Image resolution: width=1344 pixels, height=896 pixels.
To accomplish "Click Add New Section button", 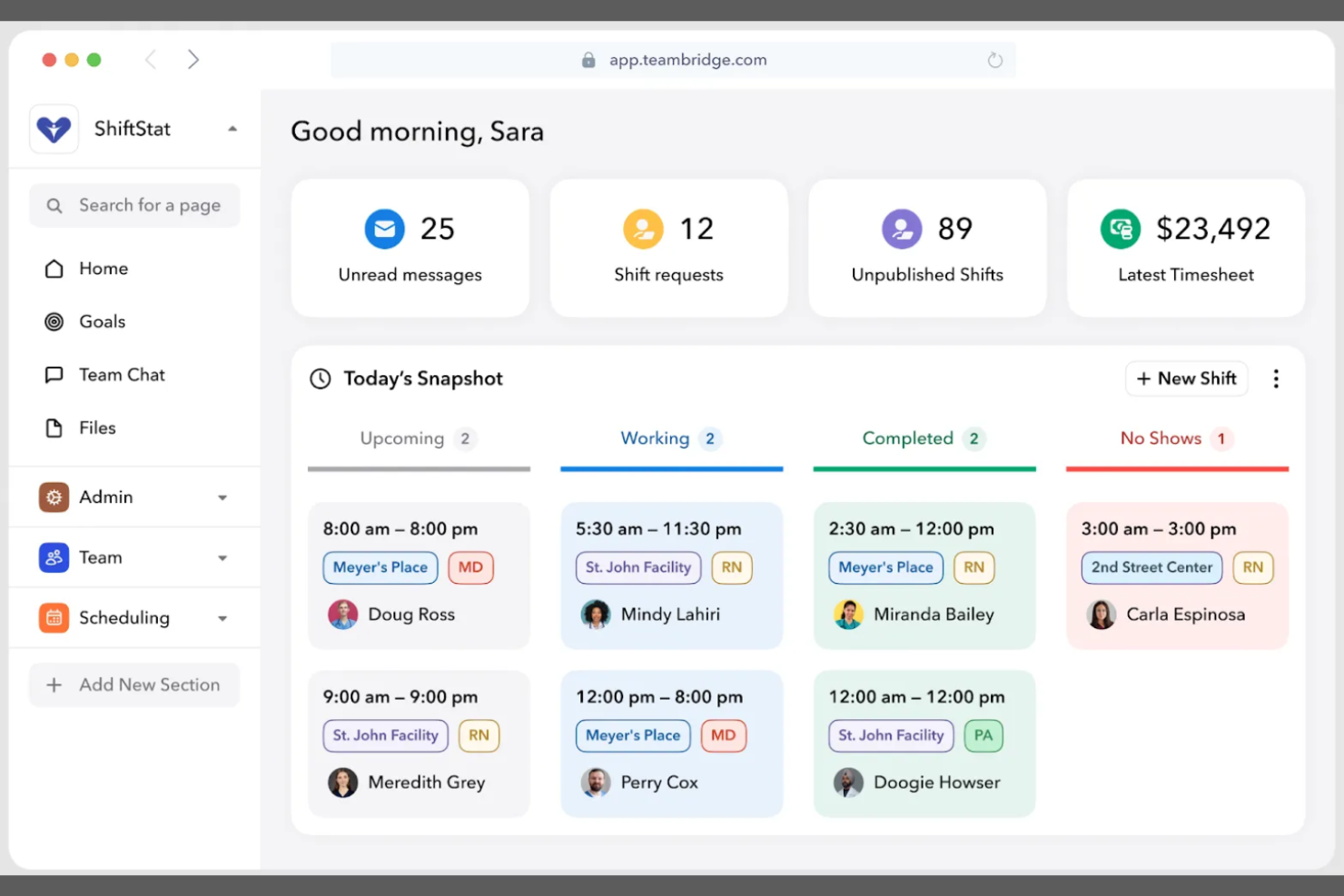I will coord(134,684).
